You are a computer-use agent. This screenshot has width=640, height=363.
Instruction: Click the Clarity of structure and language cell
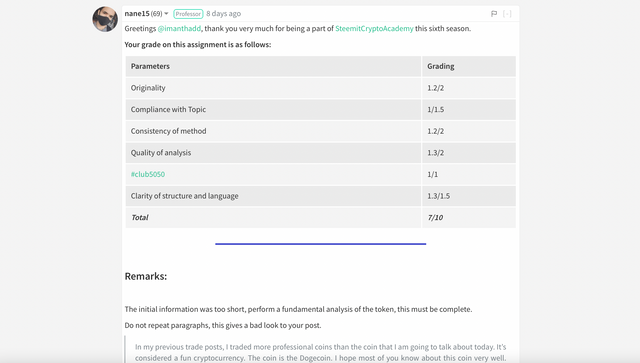coord(273,196)
